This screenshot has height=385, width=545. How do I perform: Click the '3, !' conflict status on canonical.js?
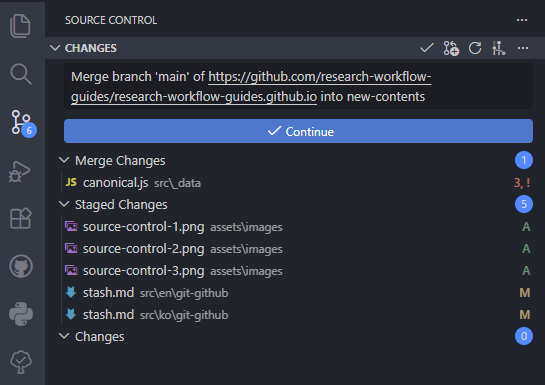click(x=522, y=182)
